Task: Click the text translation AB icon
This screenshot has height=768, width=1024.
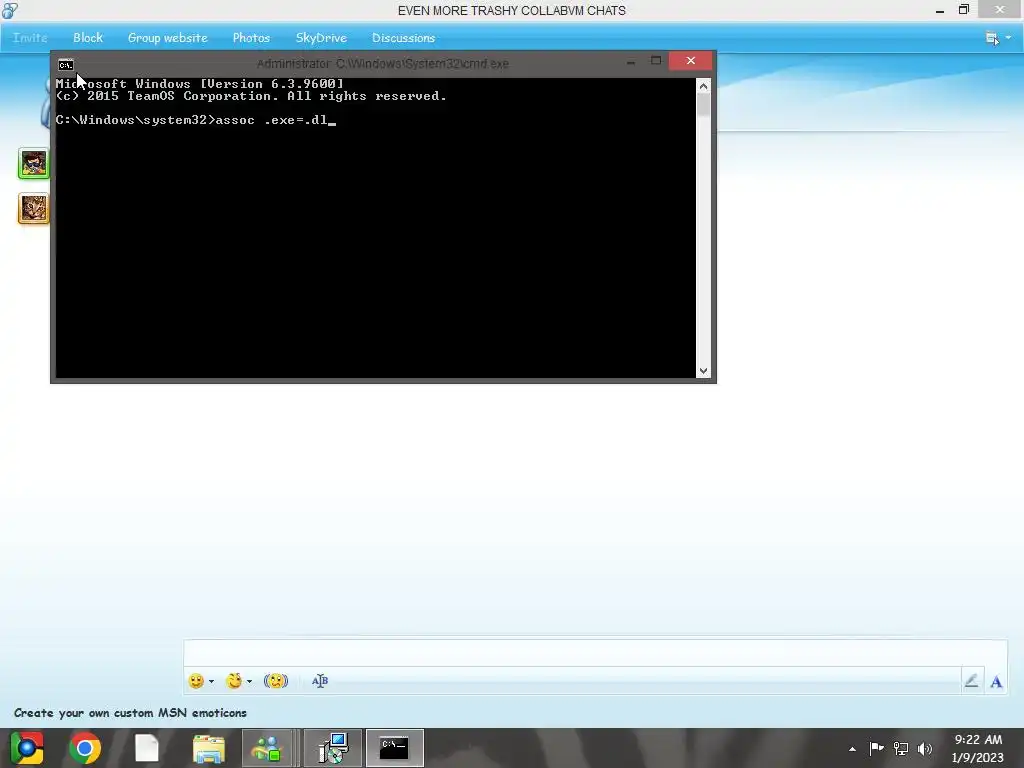Action: 319,681
